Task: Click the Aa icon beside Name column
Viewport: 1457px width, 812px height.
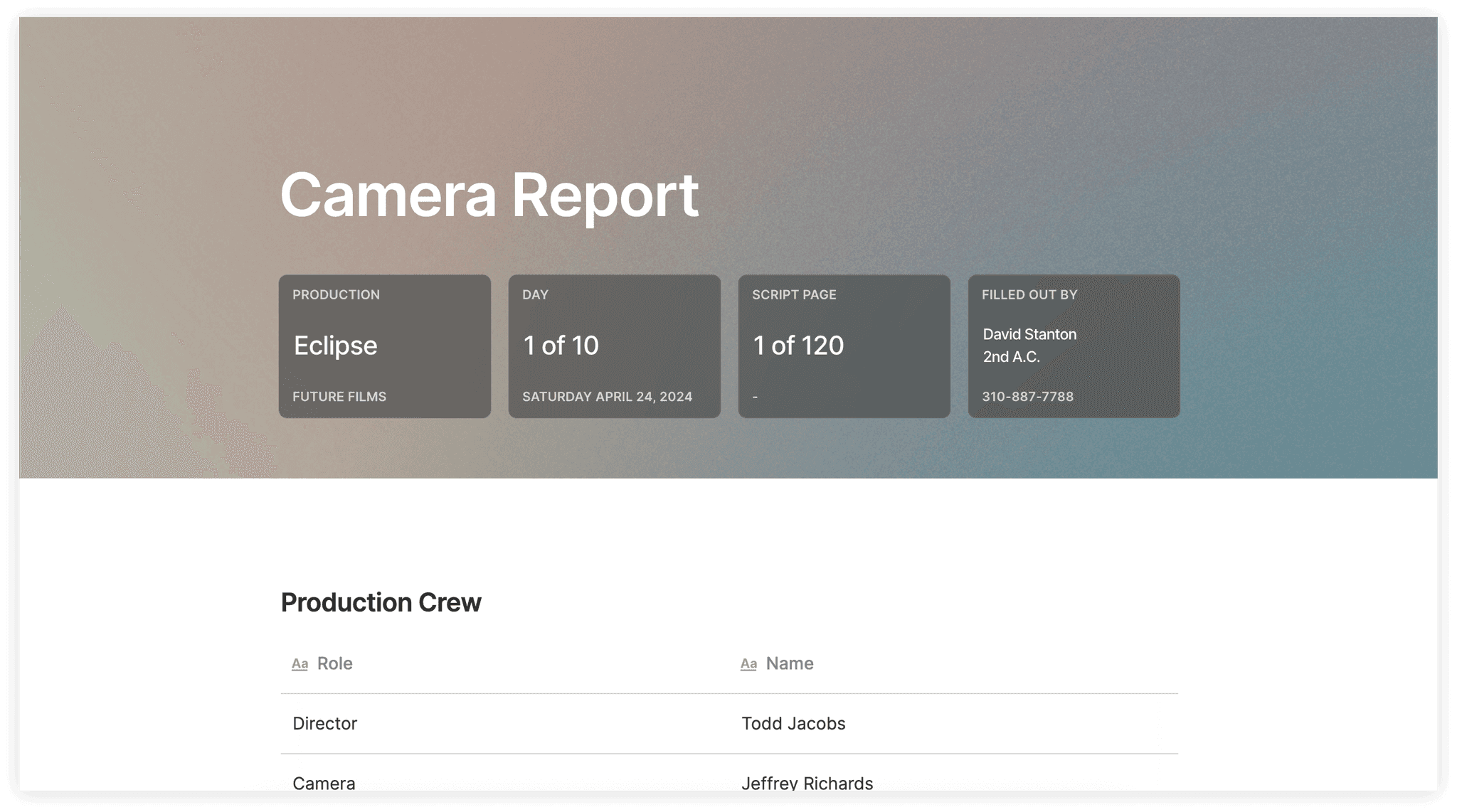Action: (x=749, y=663)
